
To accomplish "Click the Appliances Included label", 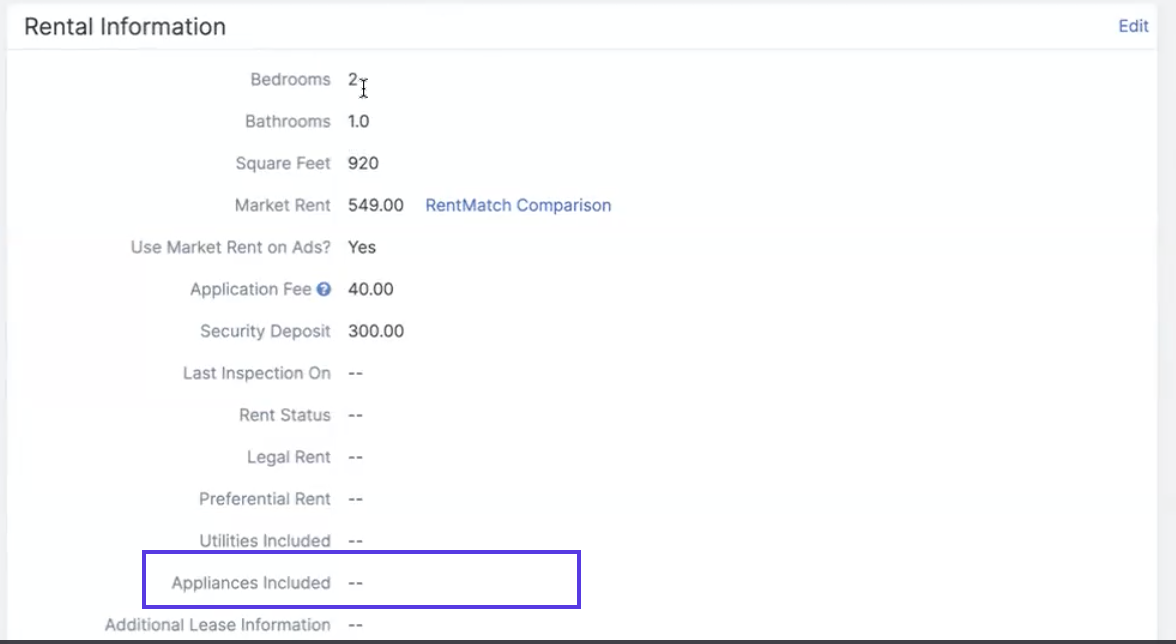I will [x=250, y=583].
